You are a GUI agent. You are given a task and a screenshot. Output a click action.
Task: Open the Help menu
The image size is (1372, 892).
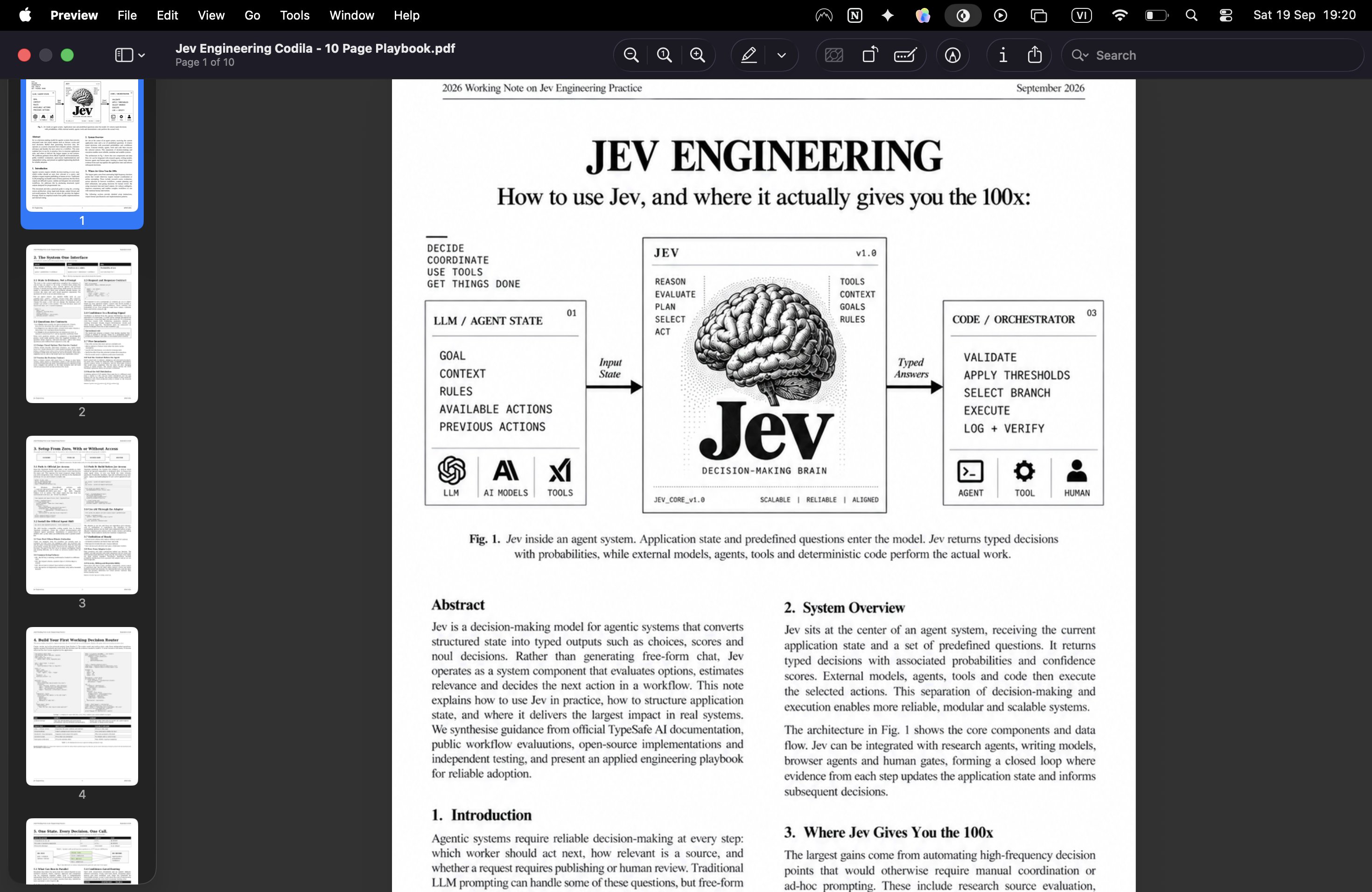pyautogui.click(x=406, y=15)
